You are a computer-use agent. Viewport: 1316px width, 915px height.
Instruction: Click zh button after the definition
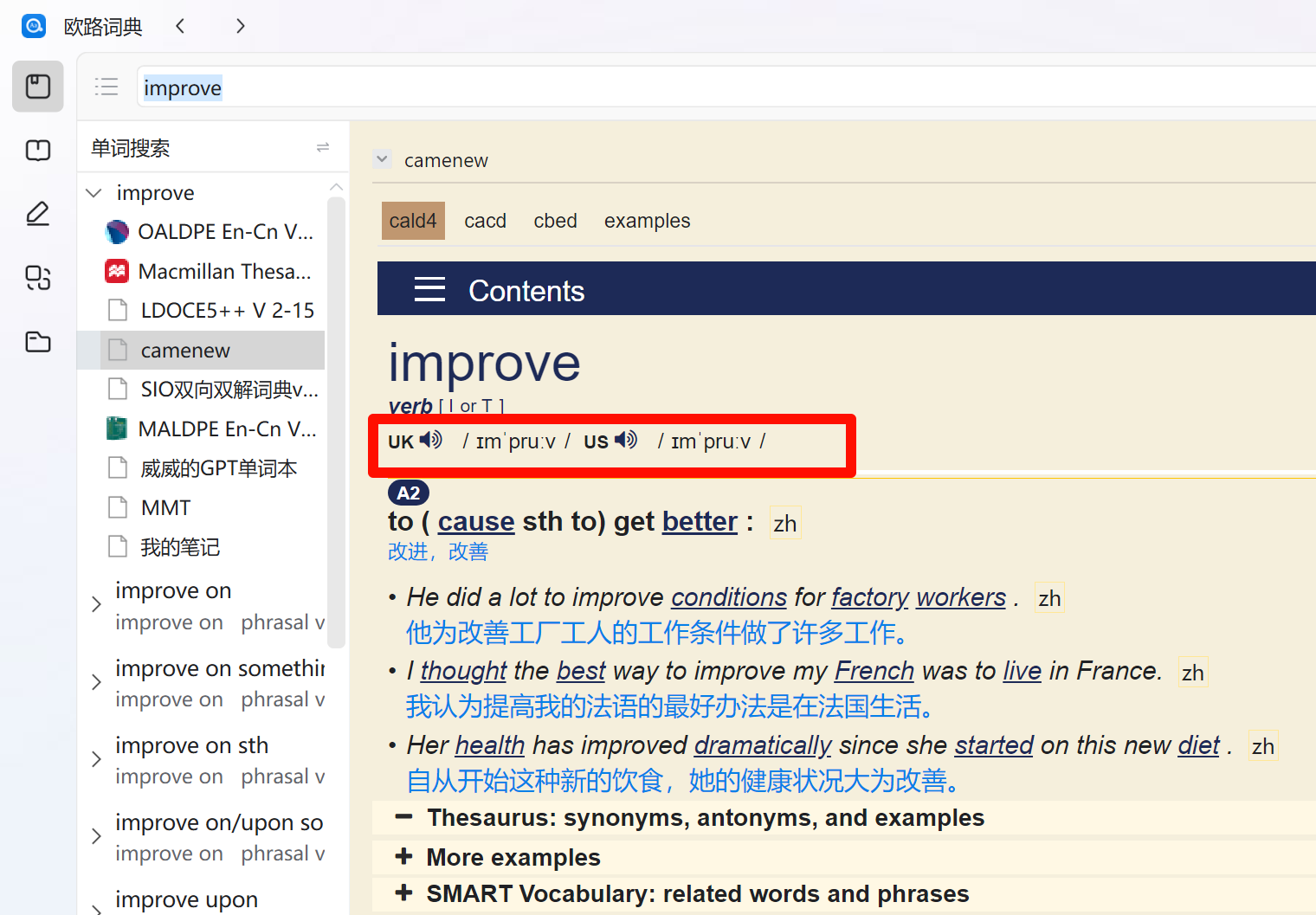[785, 524]
